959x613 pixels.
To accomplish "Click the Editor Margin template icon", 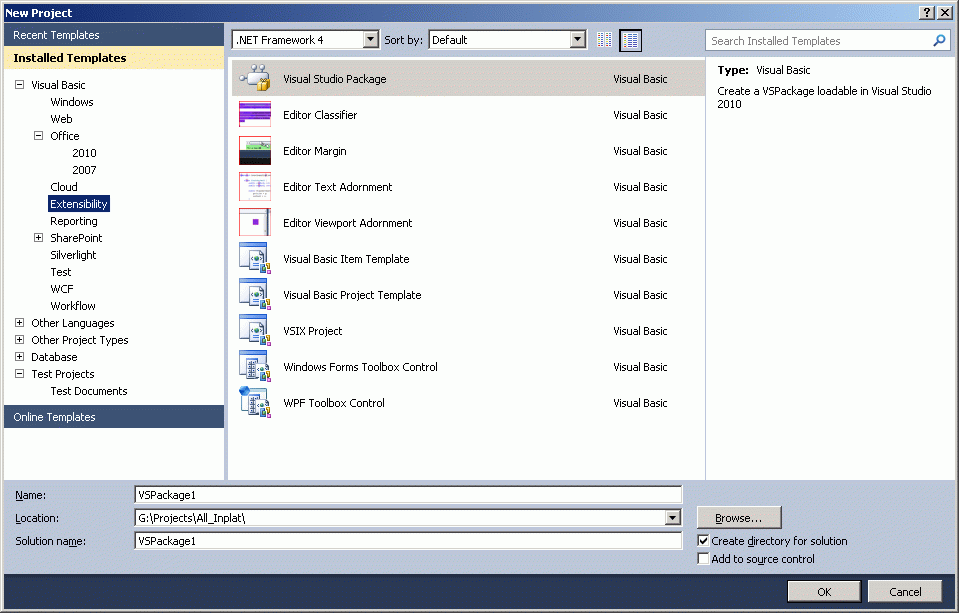I will click(x=255, y=150).
